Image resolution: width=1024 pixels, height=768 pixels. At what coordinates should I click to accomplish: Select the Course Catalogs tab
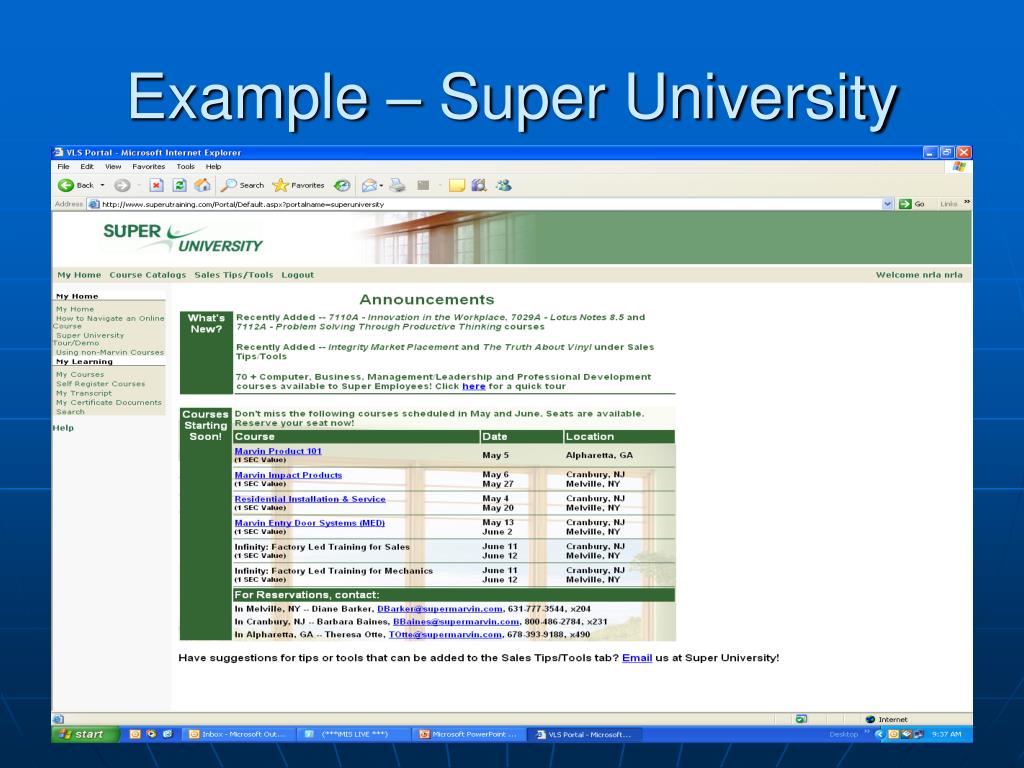point(148,275)
